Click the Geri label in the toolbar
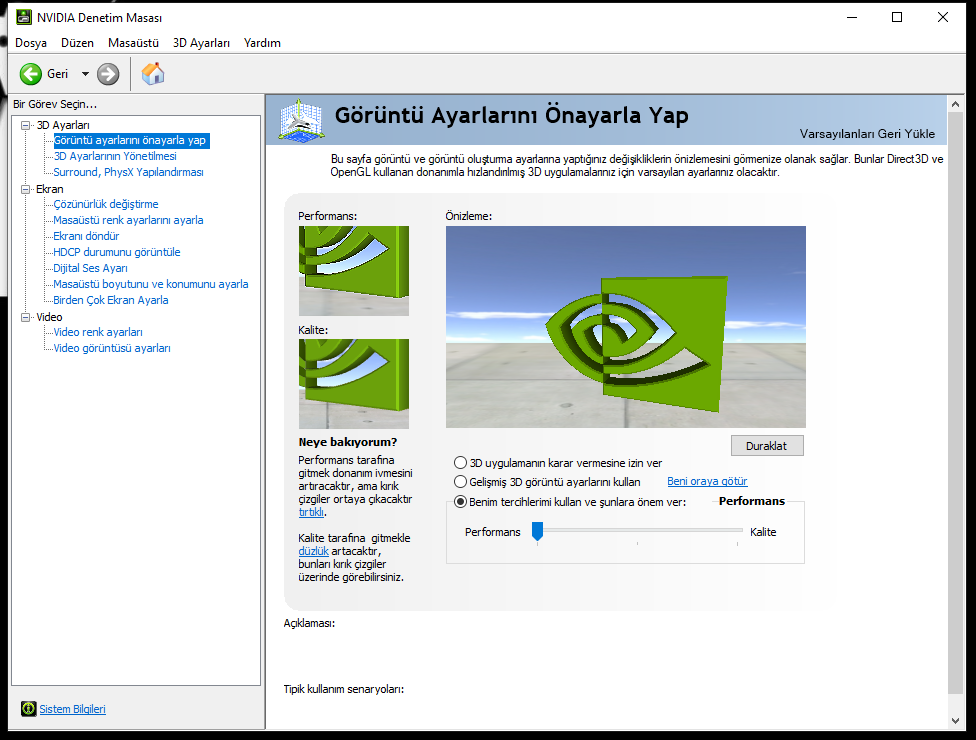 [x=57, y=74]
